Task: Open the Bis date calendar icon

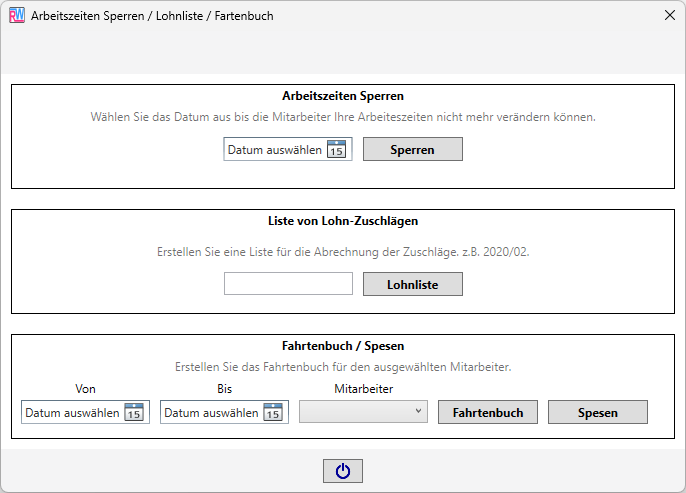Action: [273, 412]
